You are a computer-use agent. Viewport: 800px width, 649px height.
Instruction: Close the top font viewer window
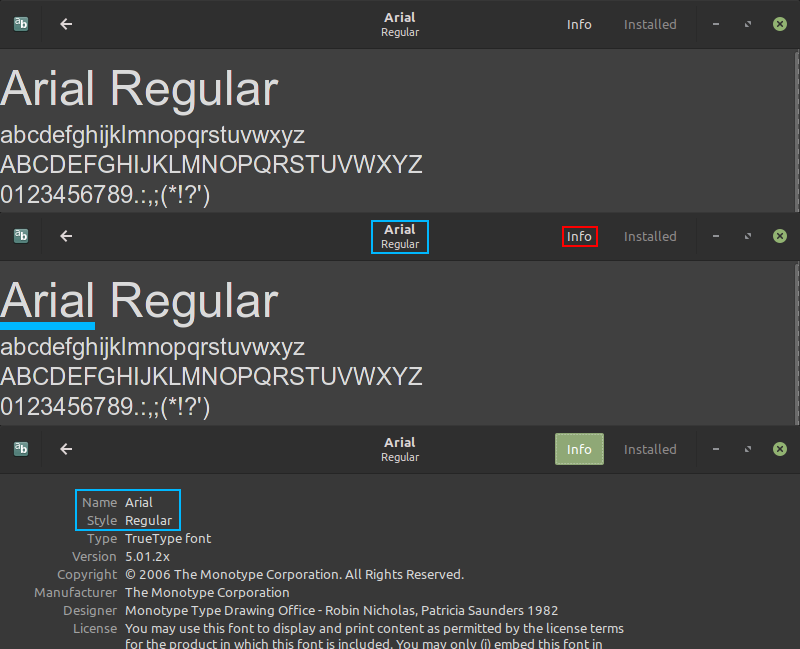[780, 24]
